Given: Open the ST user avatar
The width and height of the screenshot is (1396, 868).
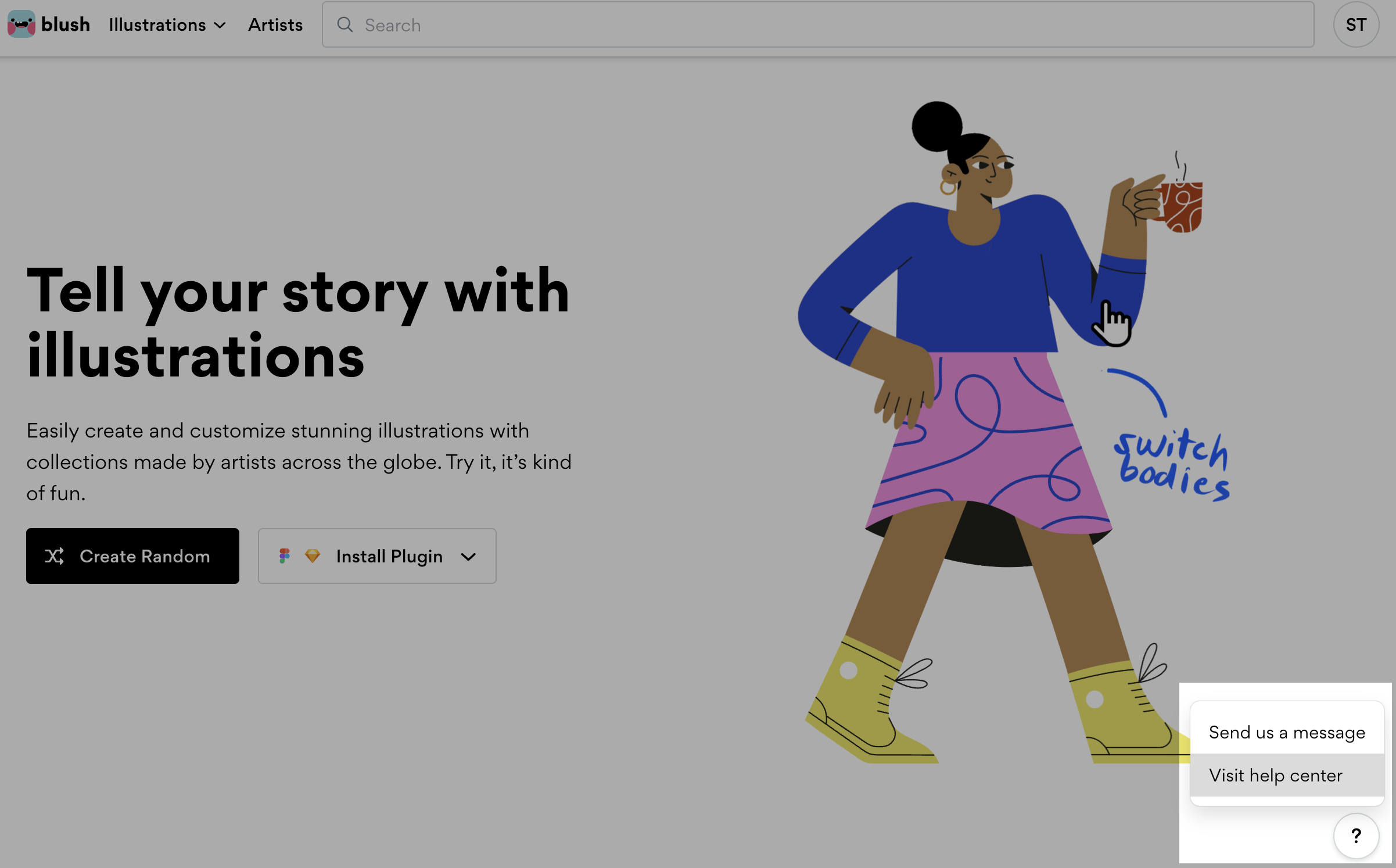Looking at the screenshot, I should [1356, 24].
